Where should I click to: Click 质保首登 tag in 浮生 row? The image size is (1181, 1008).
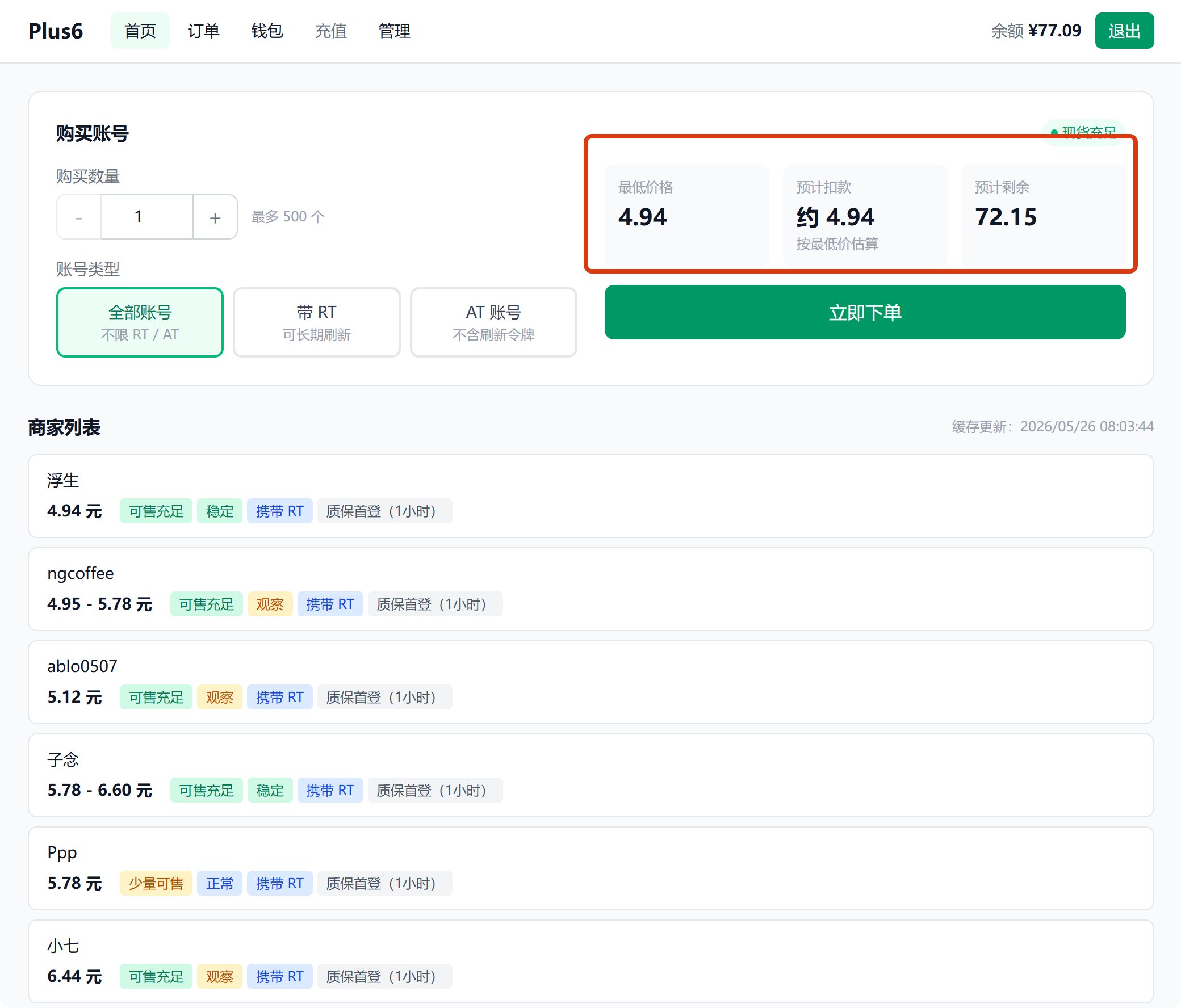tap(384, 511)
